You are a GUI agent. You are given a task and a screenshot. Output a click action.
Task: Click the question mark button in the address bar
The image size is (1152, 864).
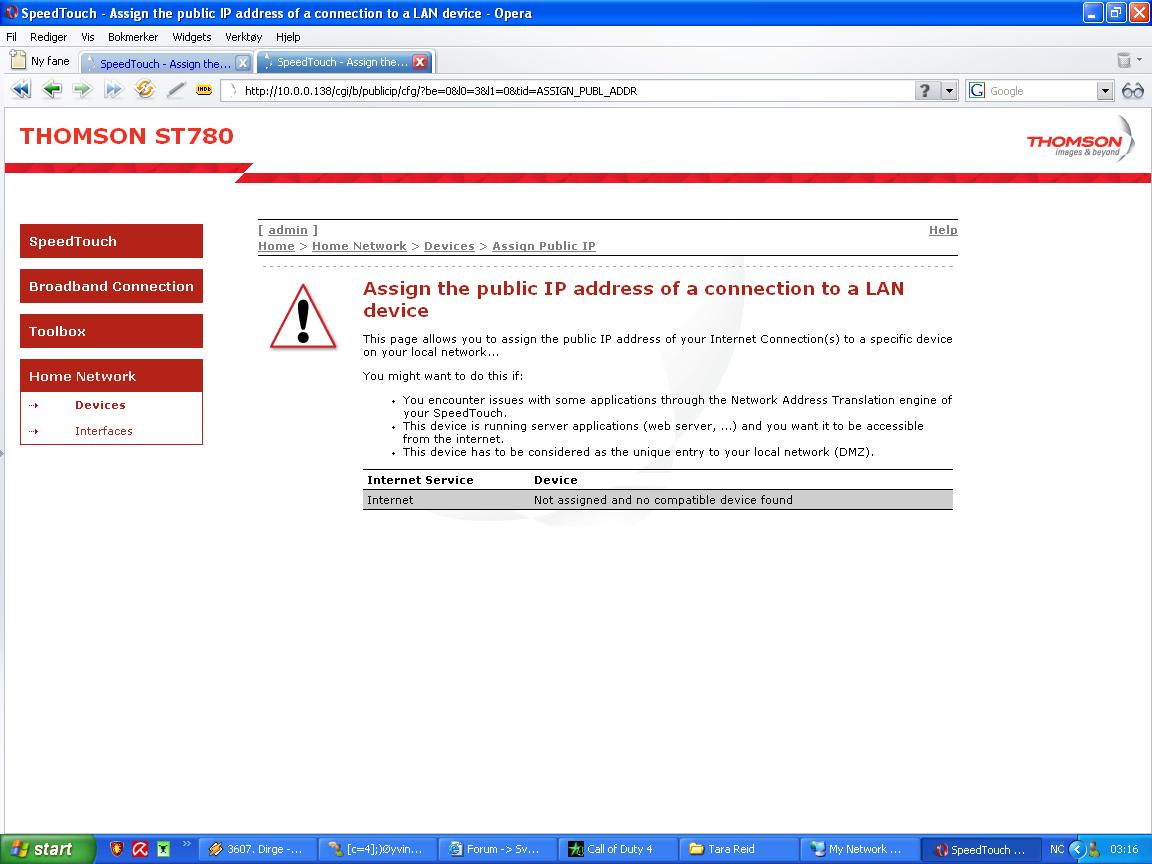(925, 90)
